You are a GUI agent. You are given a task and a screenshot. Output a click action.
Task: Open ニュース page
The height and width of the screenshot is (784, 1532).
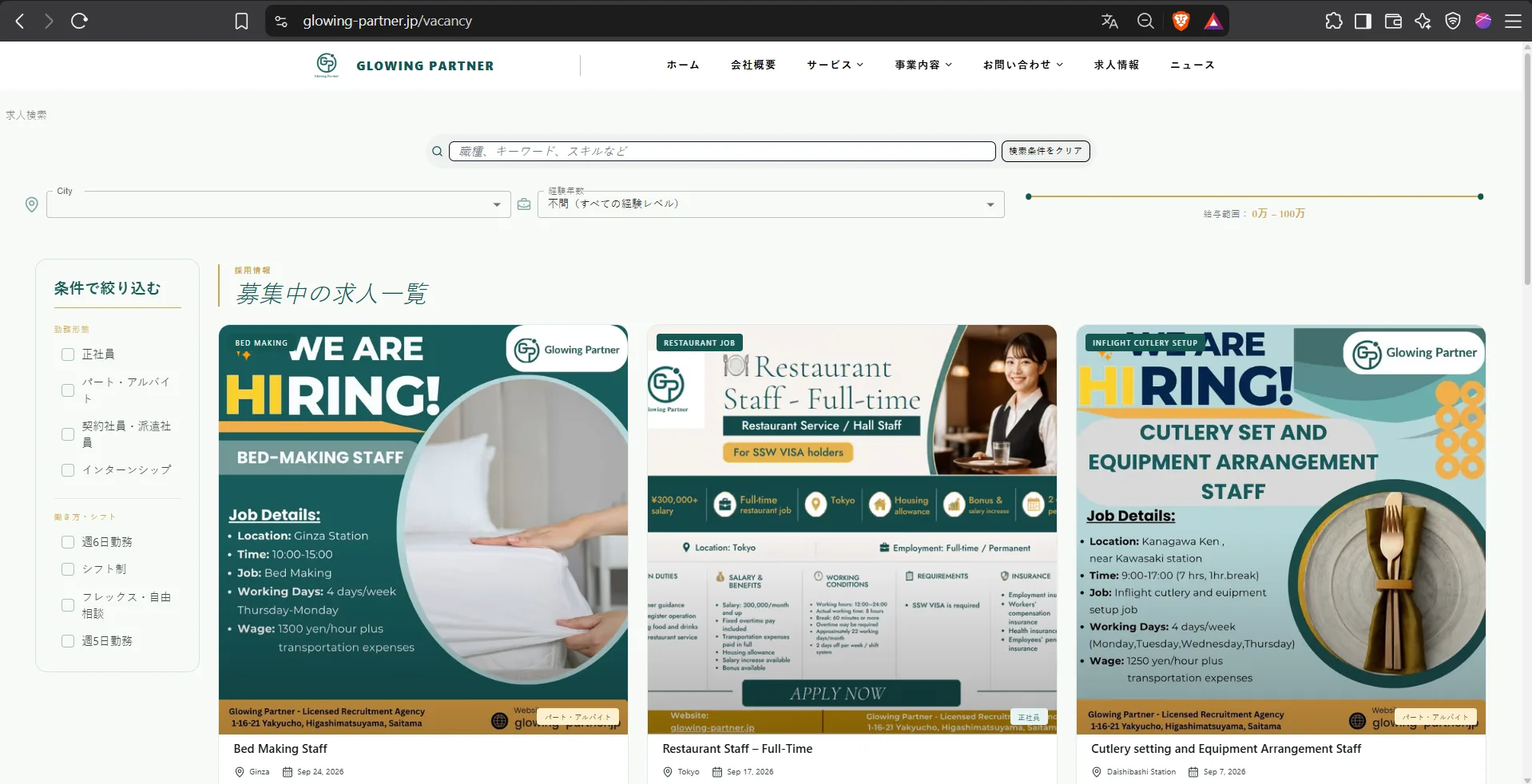(x=1193, y=65)
